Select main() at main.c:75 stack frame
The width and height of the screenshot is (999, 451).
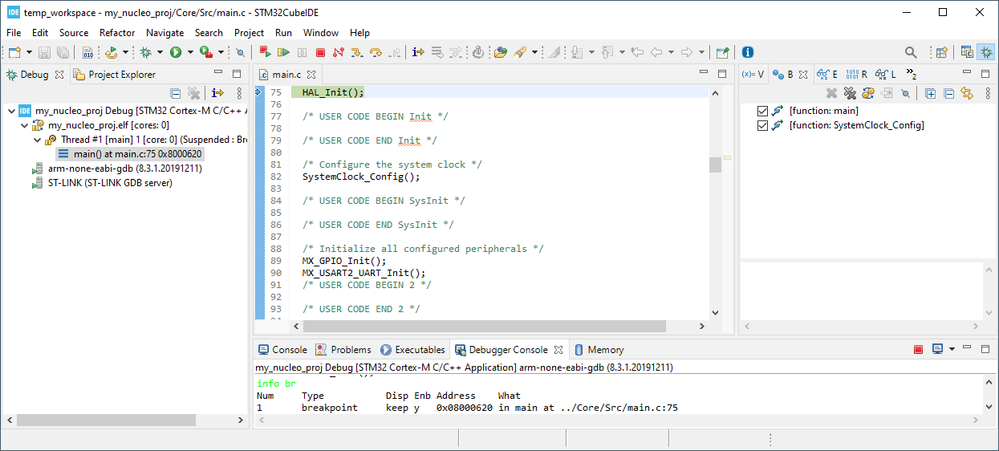[x=131, y=154]
